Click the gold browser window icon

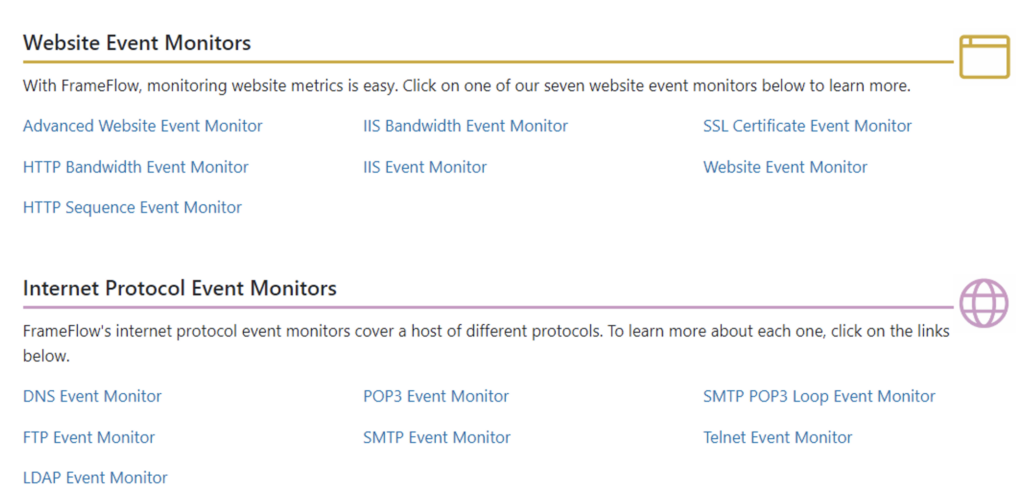click(984, 57)
